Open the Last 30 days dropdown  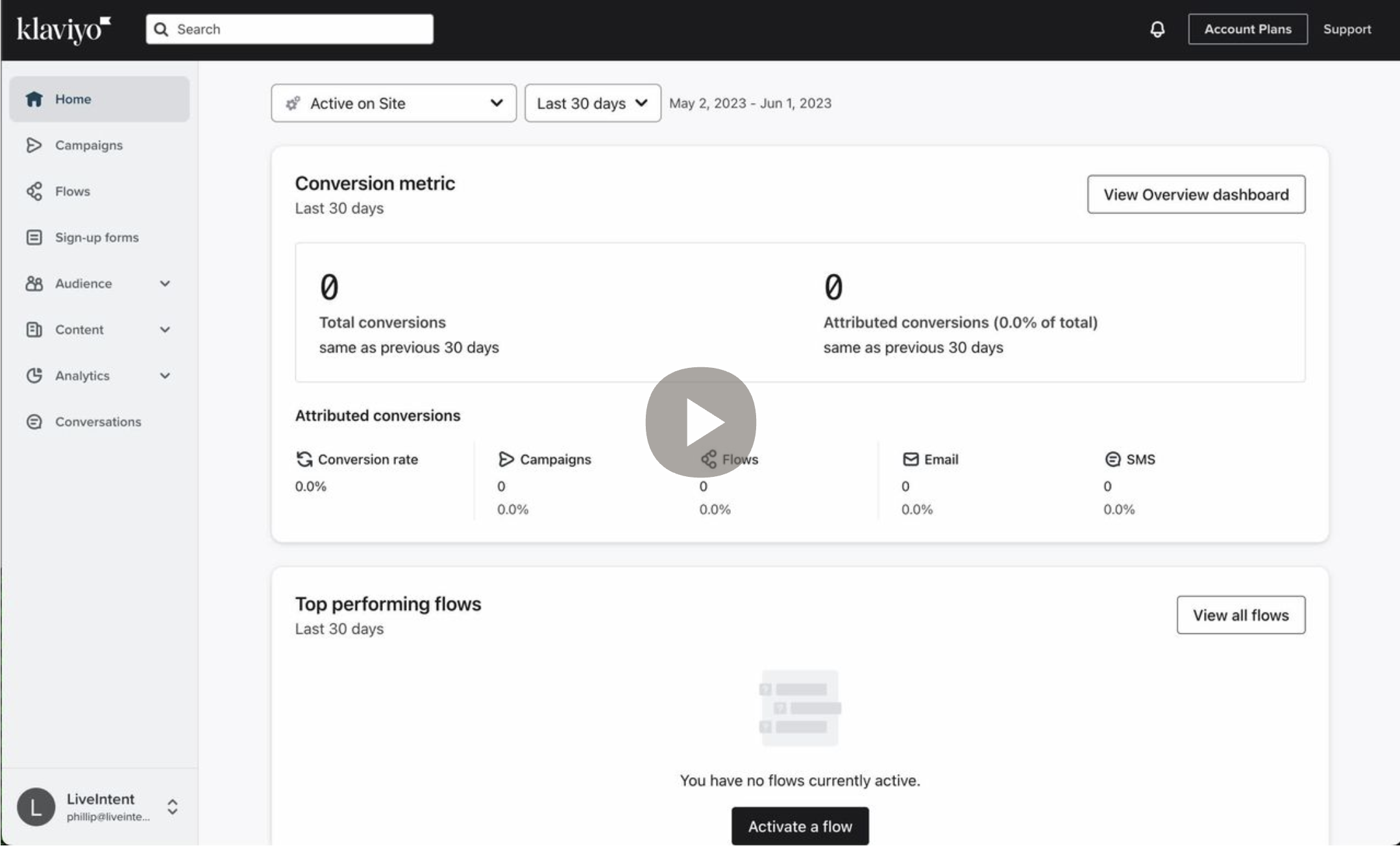[x=592, y=103]
